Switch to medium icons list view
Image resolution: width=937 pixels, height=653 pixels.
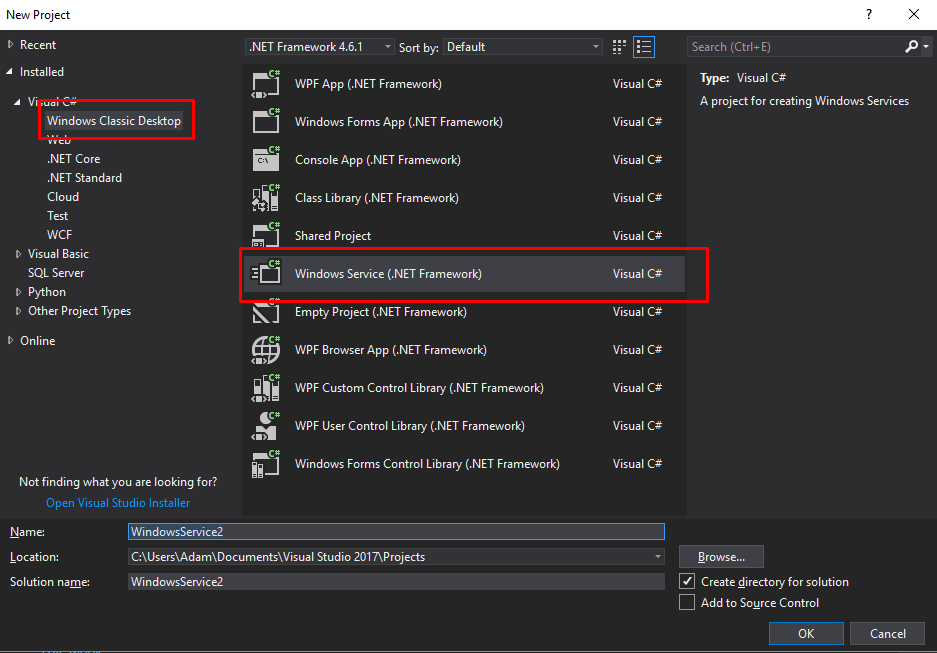(x=644, y=47)
